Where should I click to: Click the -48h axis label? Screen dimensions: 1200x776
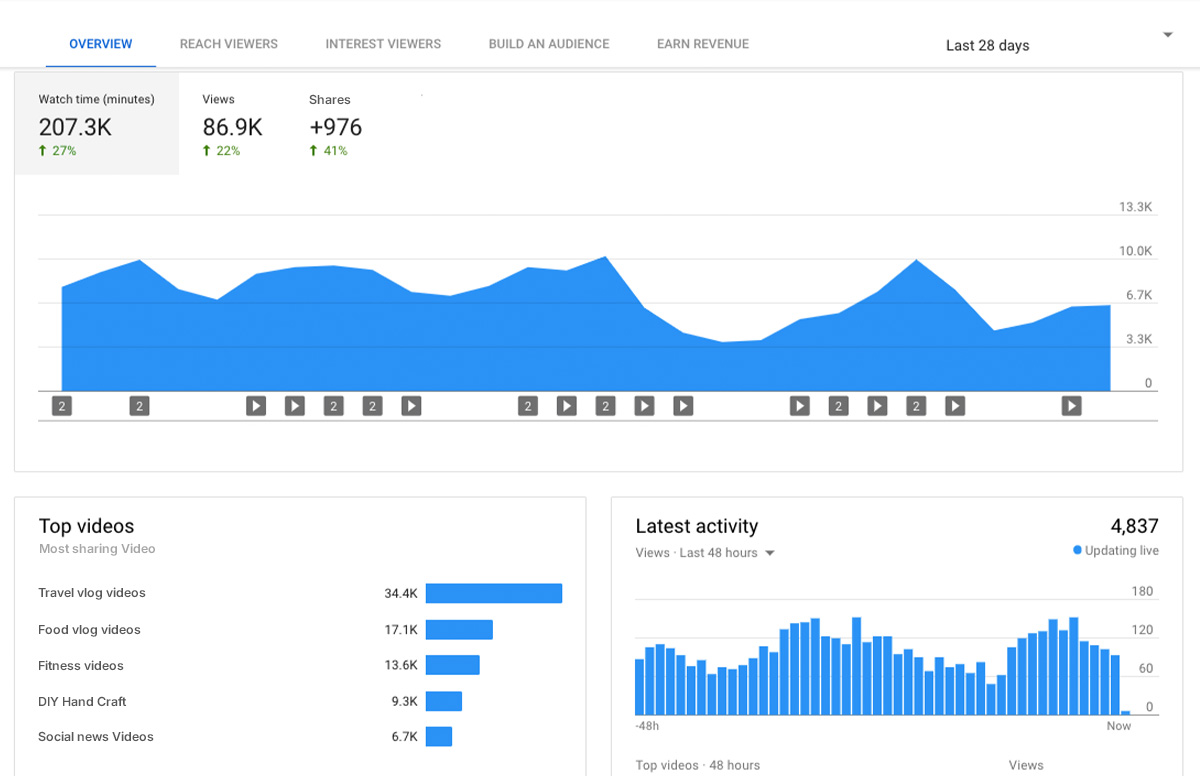point(647,726)
